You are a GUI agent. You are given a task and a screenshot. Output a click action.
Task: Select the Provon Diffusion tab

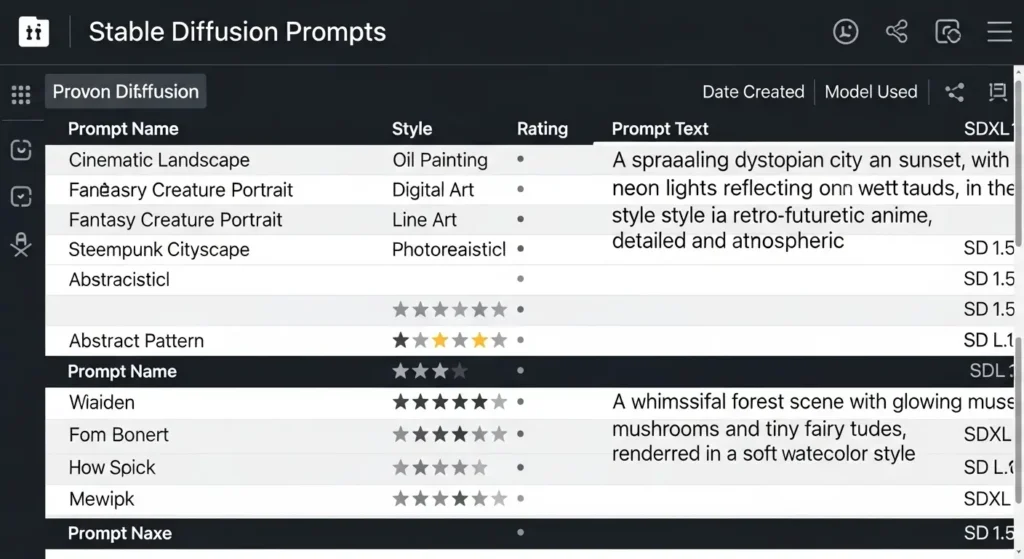[x=126, y=92]
